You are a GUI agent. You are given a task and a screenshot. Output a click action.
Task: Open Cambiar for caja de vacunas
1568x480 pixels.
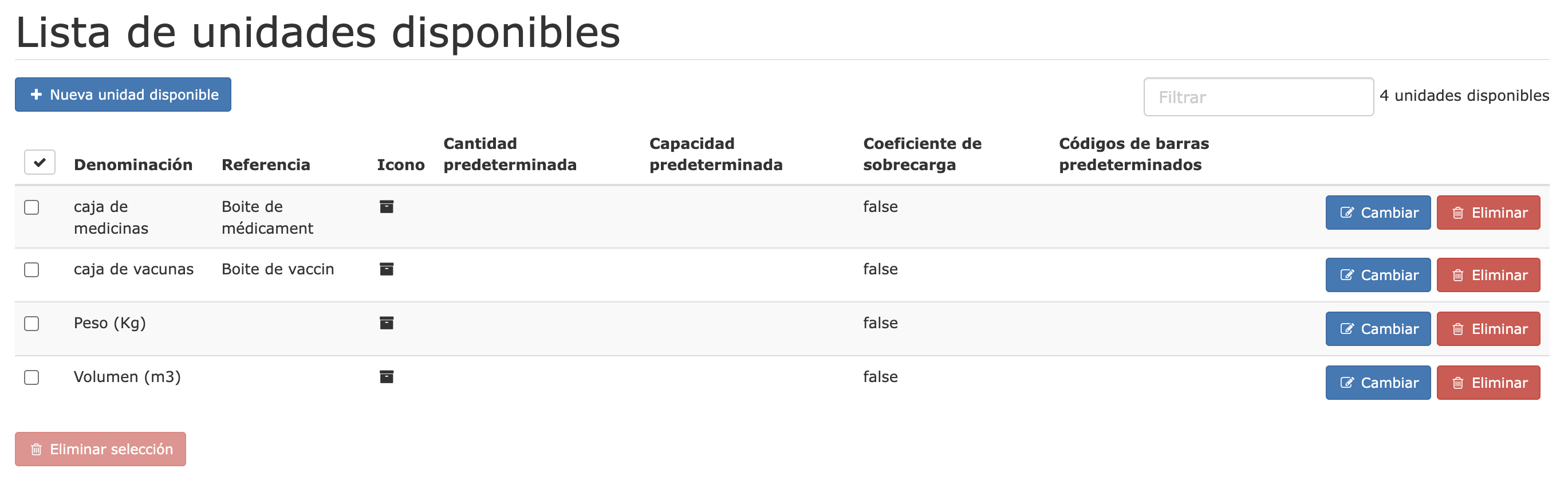(1378, 276)
